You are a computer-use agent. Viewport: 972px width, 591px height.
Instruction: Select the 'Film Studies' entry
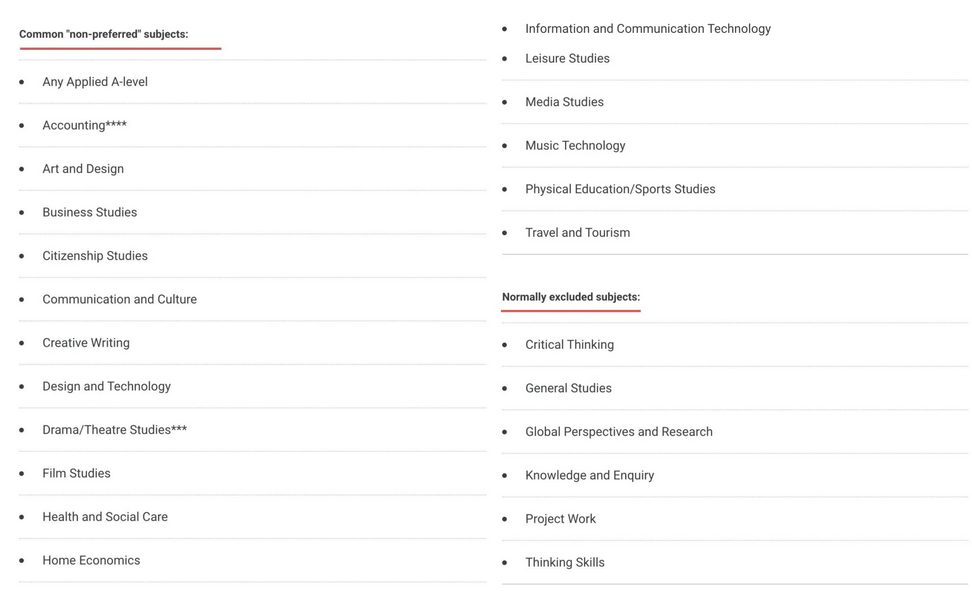[x=76, y=473]
